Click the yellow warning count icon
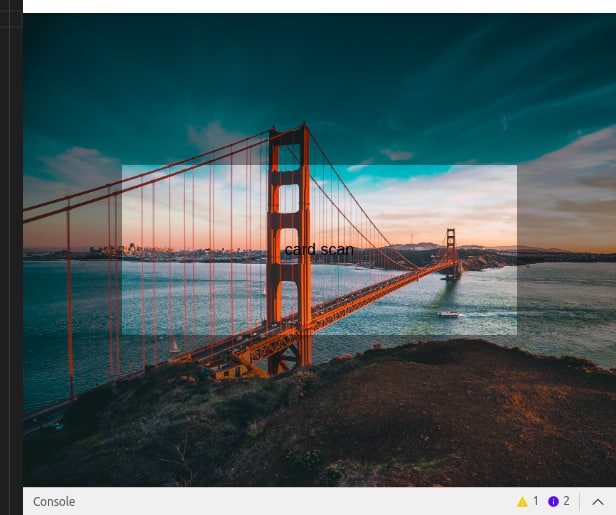This screenshot has width=616, height=515. point(522,502)
